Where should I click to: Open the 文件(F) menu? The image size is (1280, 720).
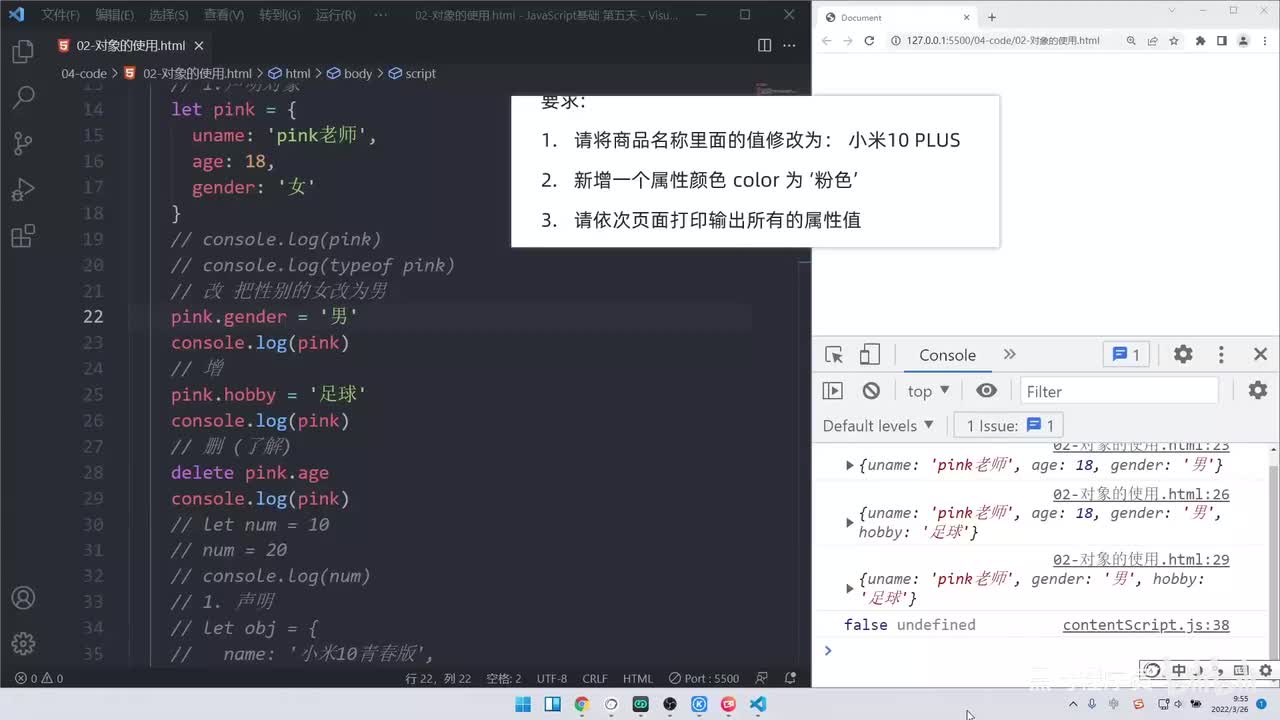(61, 15)
